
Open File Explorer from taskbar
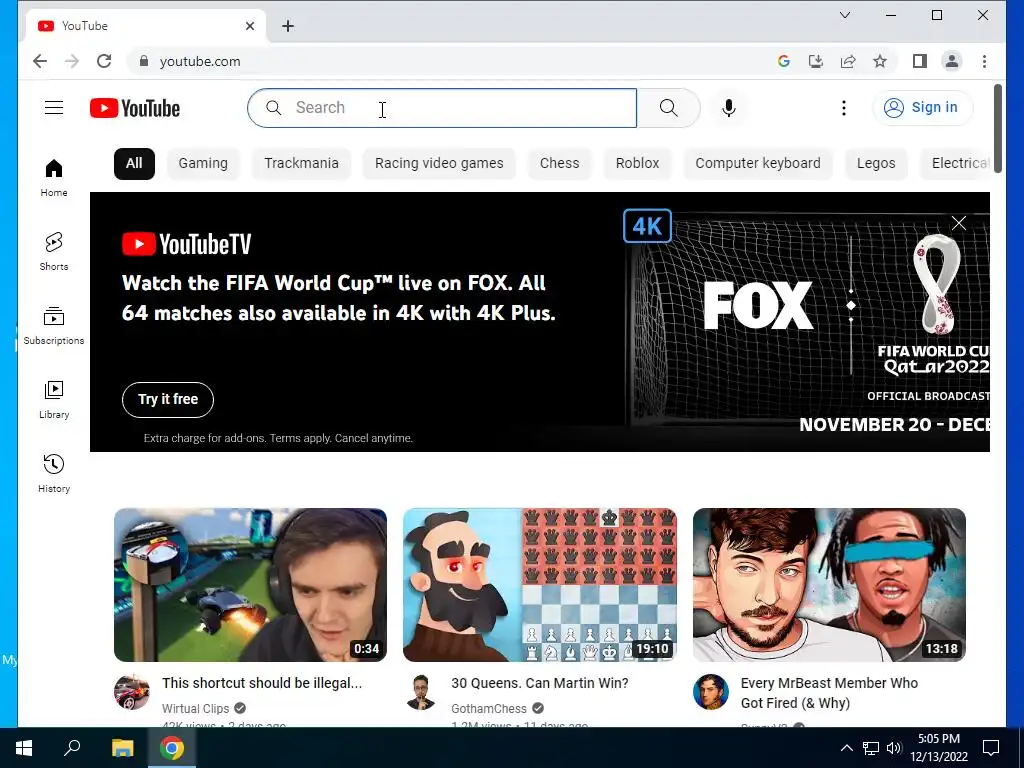click(x=122, y=748)
